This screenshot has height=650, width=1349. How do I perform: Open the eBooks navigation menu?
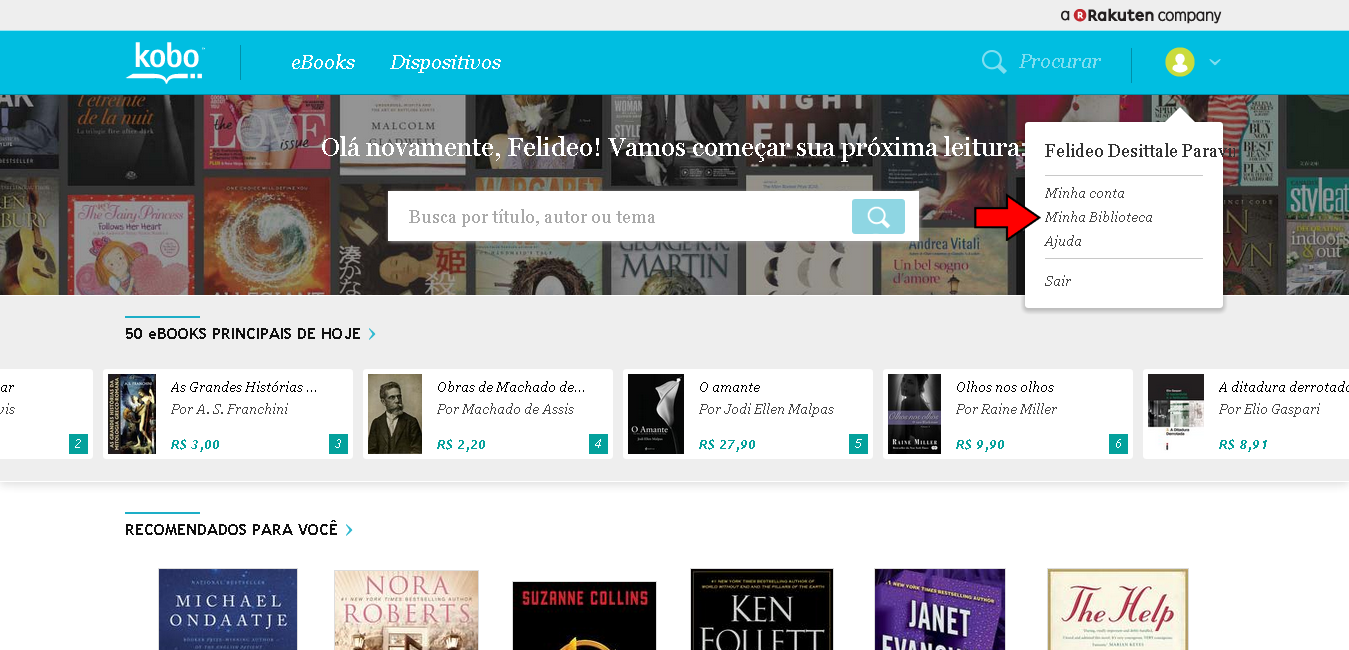[x=322, y=62]
